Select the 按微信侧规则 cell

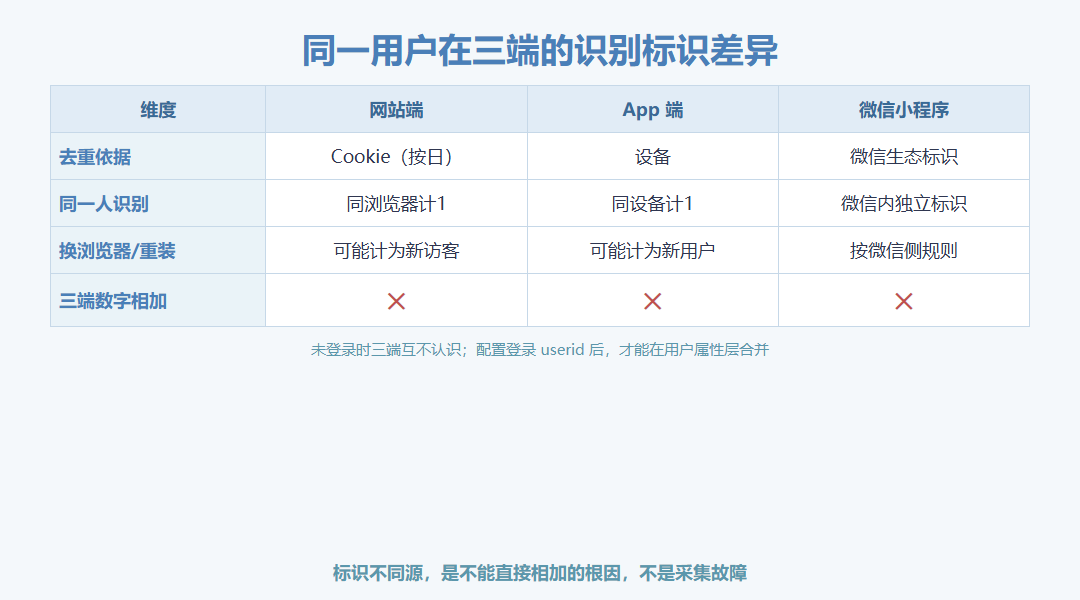(904, 250)
